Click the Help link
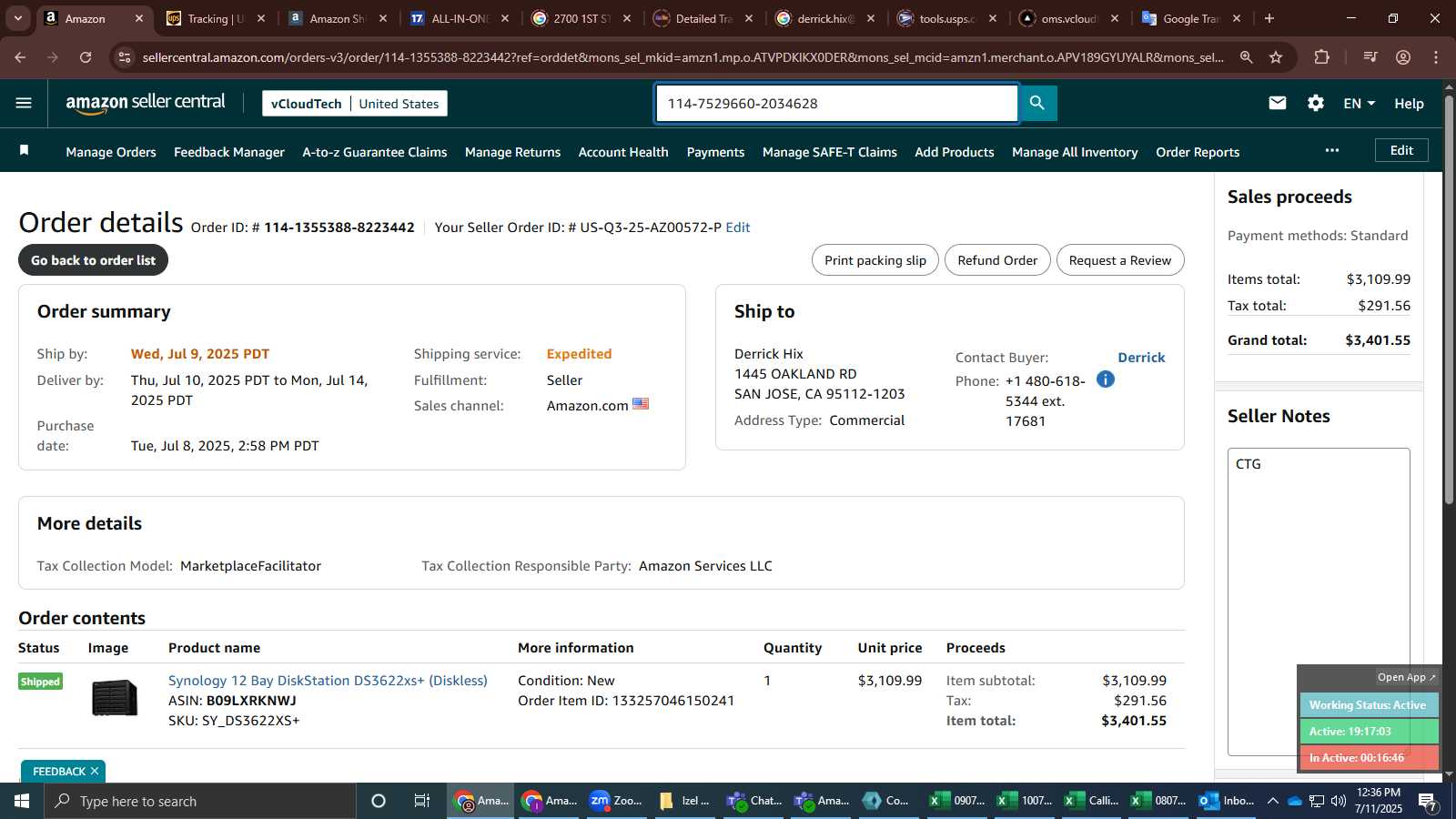This screenshot has width=1456, height=819. pyautogui.click(x=1409, y=104)
